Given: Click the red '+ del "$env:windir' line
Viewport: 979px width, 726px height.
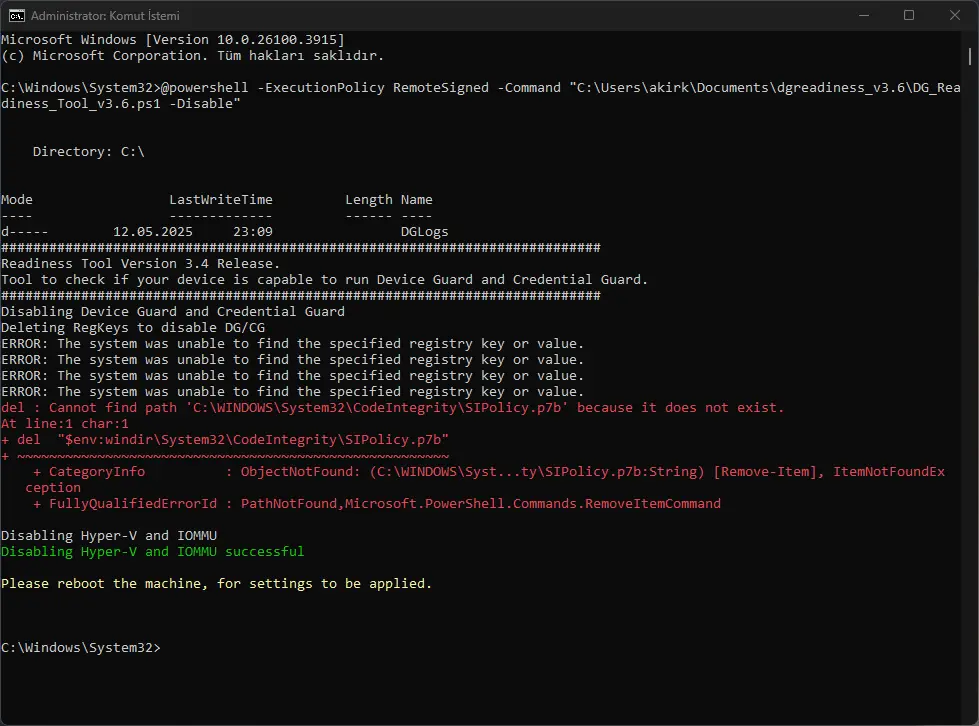Looking at the screenshot, I should coord(225,439).
